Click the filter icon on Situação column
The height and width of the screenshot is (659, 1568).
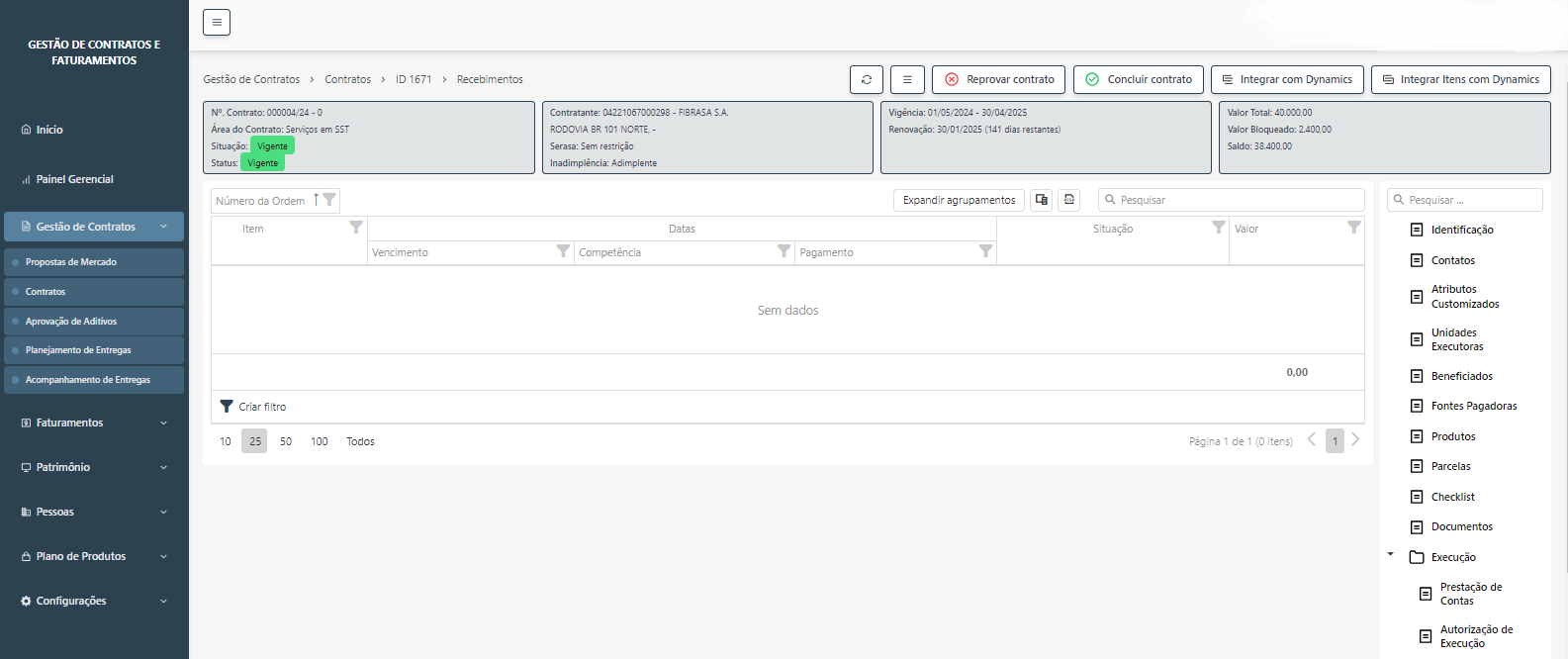pos(1218,228)
